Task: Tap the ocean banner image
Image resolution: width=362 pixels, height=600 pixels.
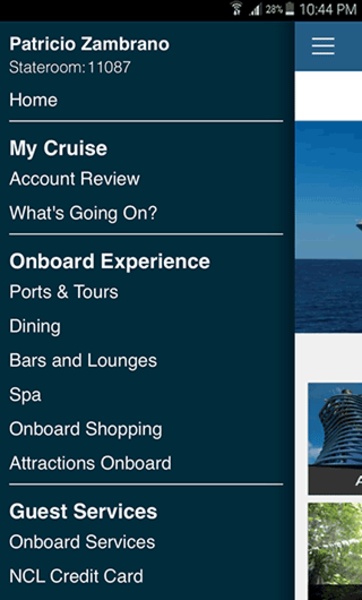Action: coord(328,227)
